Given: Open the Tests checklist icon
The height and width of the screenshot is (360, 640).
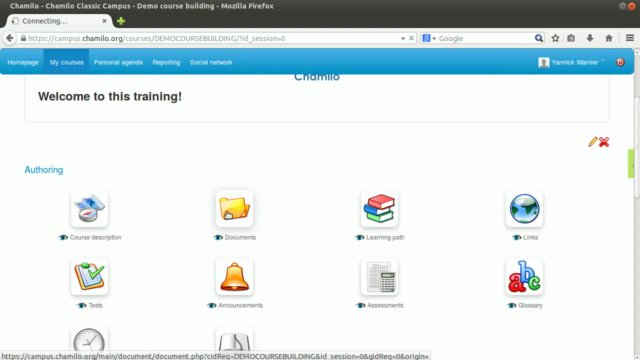Looking at the screenshot, I should 89,276.
